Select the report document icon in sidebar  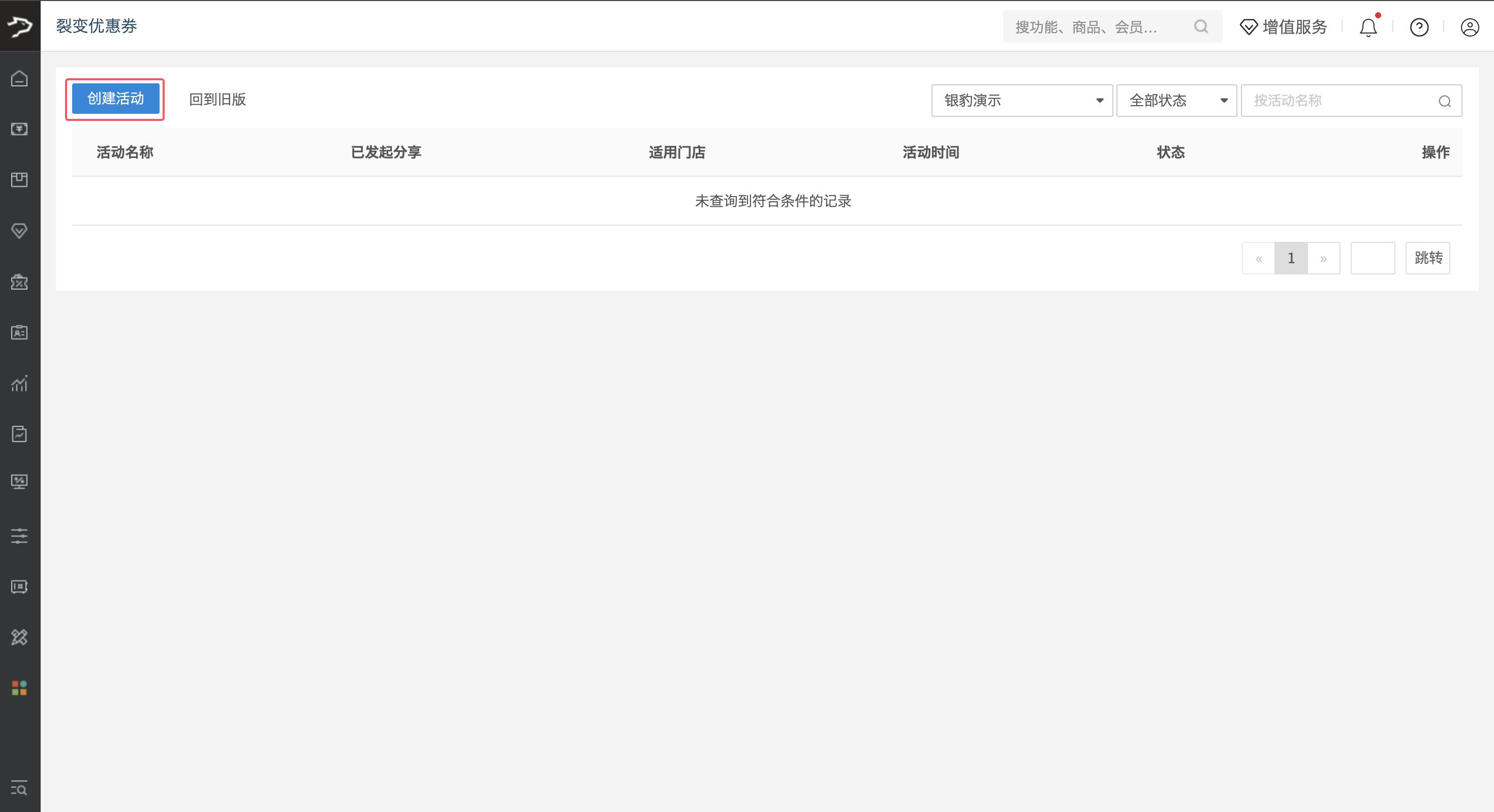20,434
